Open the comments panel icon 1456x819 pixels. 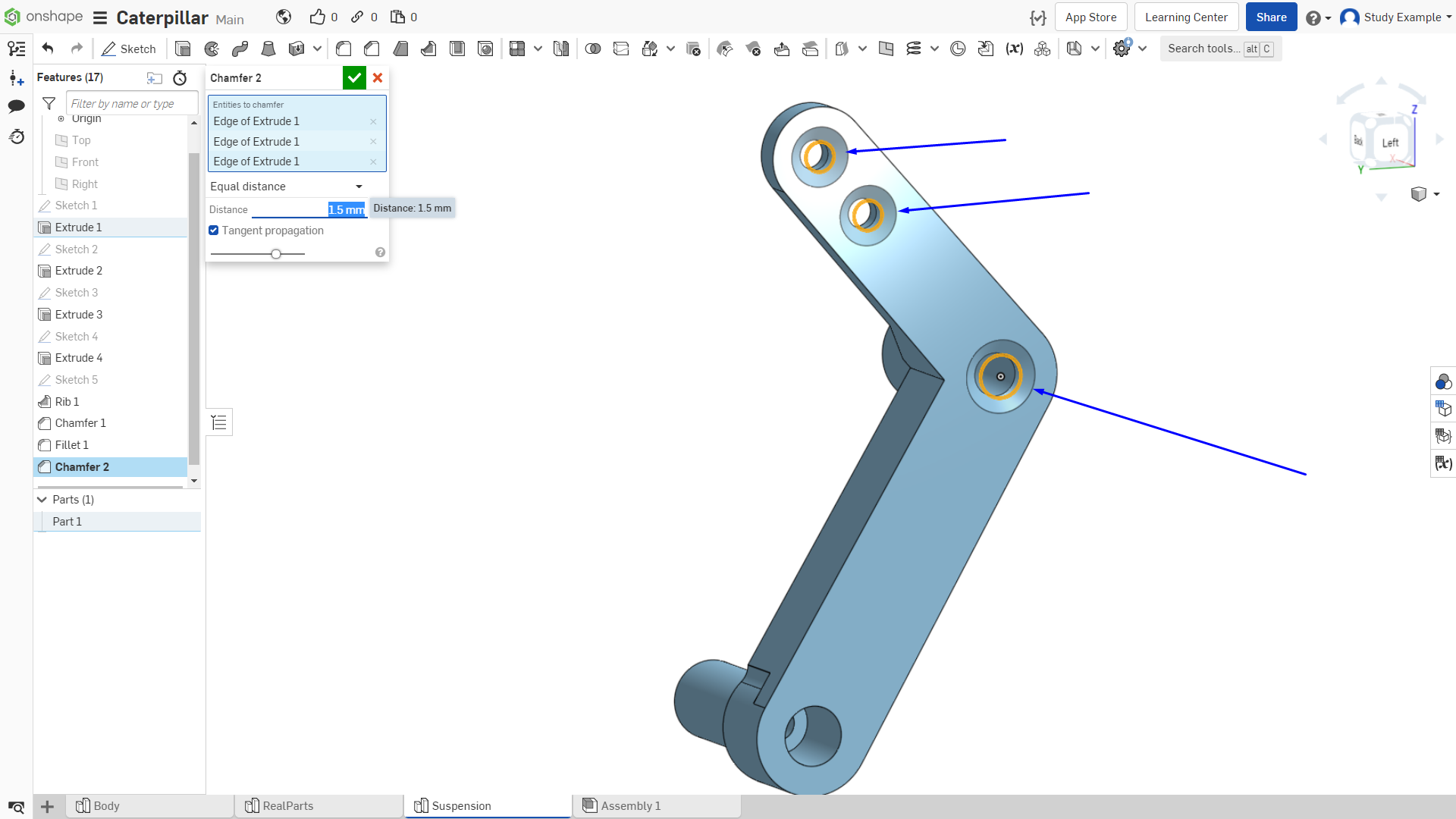(17, 106)
